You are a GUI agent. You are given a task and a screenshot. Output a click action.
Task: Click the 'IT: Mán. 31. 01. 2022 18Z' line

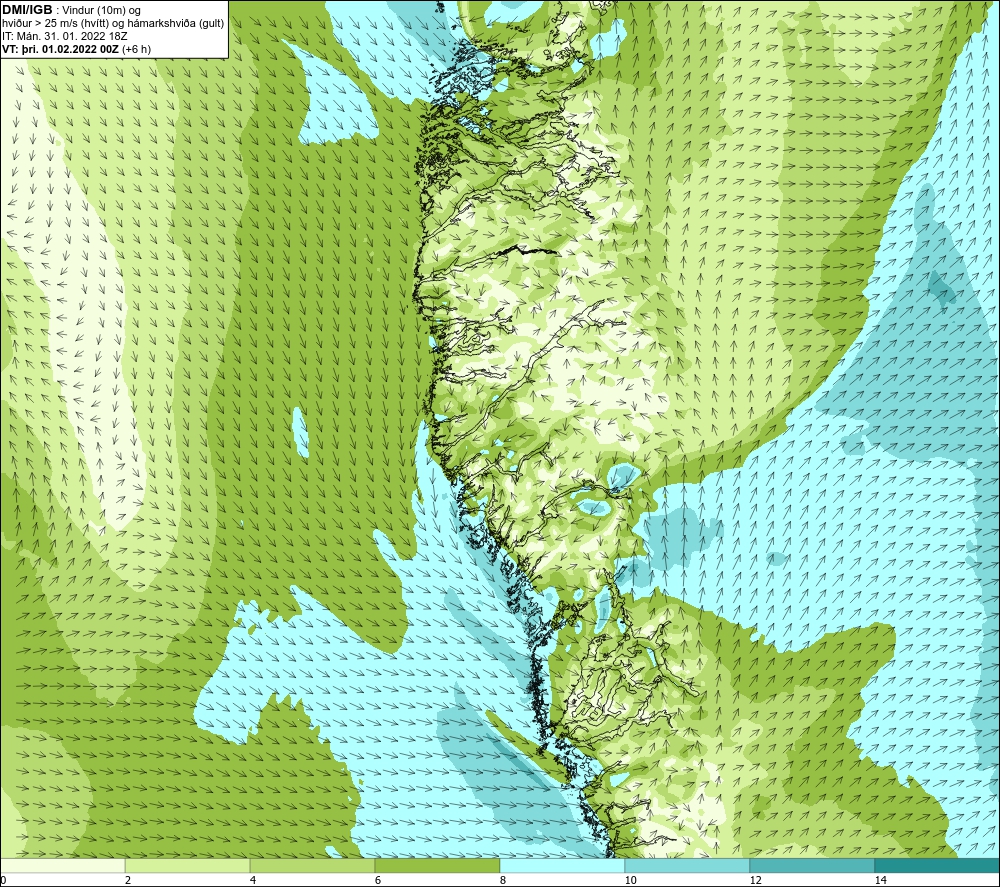pos(64,36)
